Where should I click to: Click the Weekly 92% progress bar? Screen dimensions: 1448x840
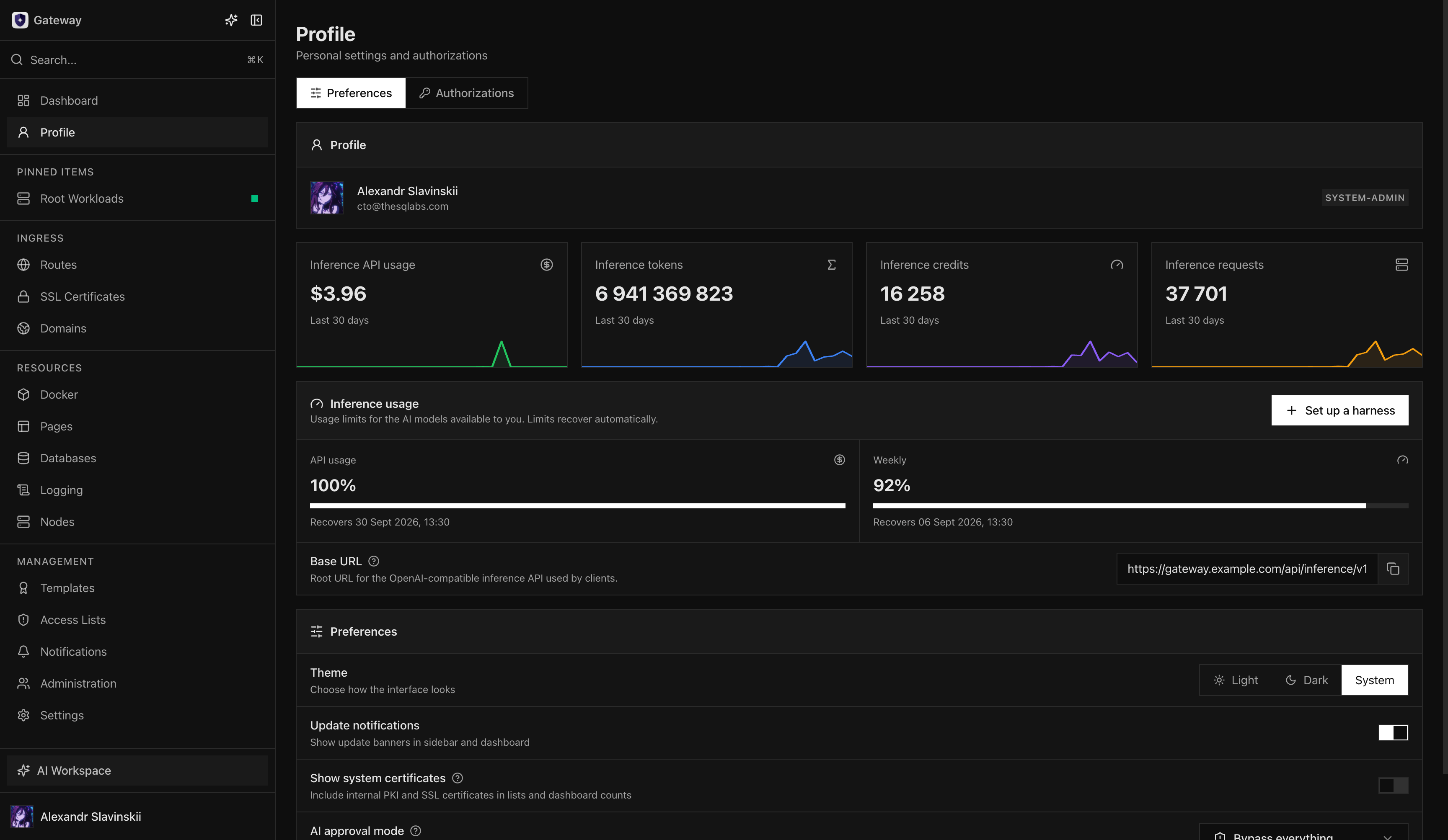1140,506
